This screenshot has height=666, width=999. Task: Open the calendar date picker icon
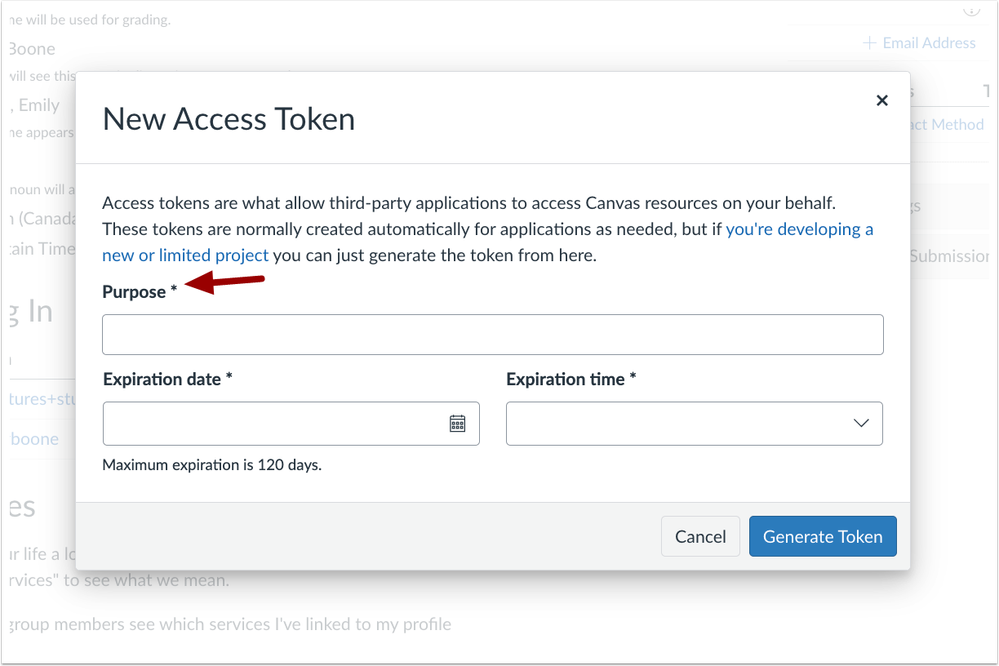[457, 424]
